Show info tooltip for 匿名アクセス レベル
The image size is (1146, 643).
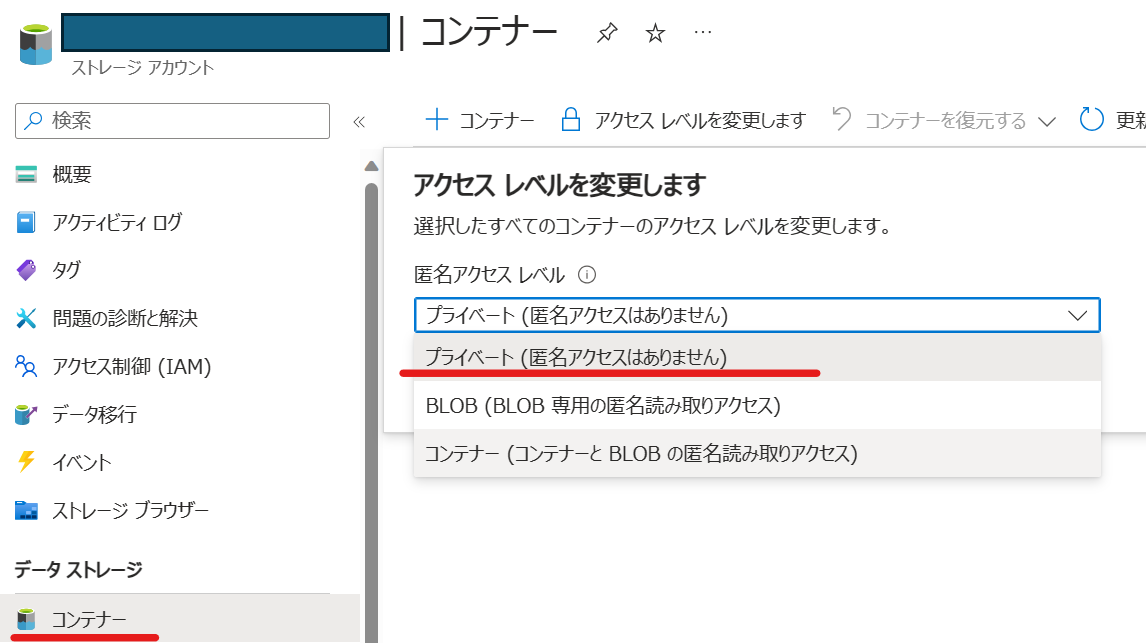click(587, 275)
